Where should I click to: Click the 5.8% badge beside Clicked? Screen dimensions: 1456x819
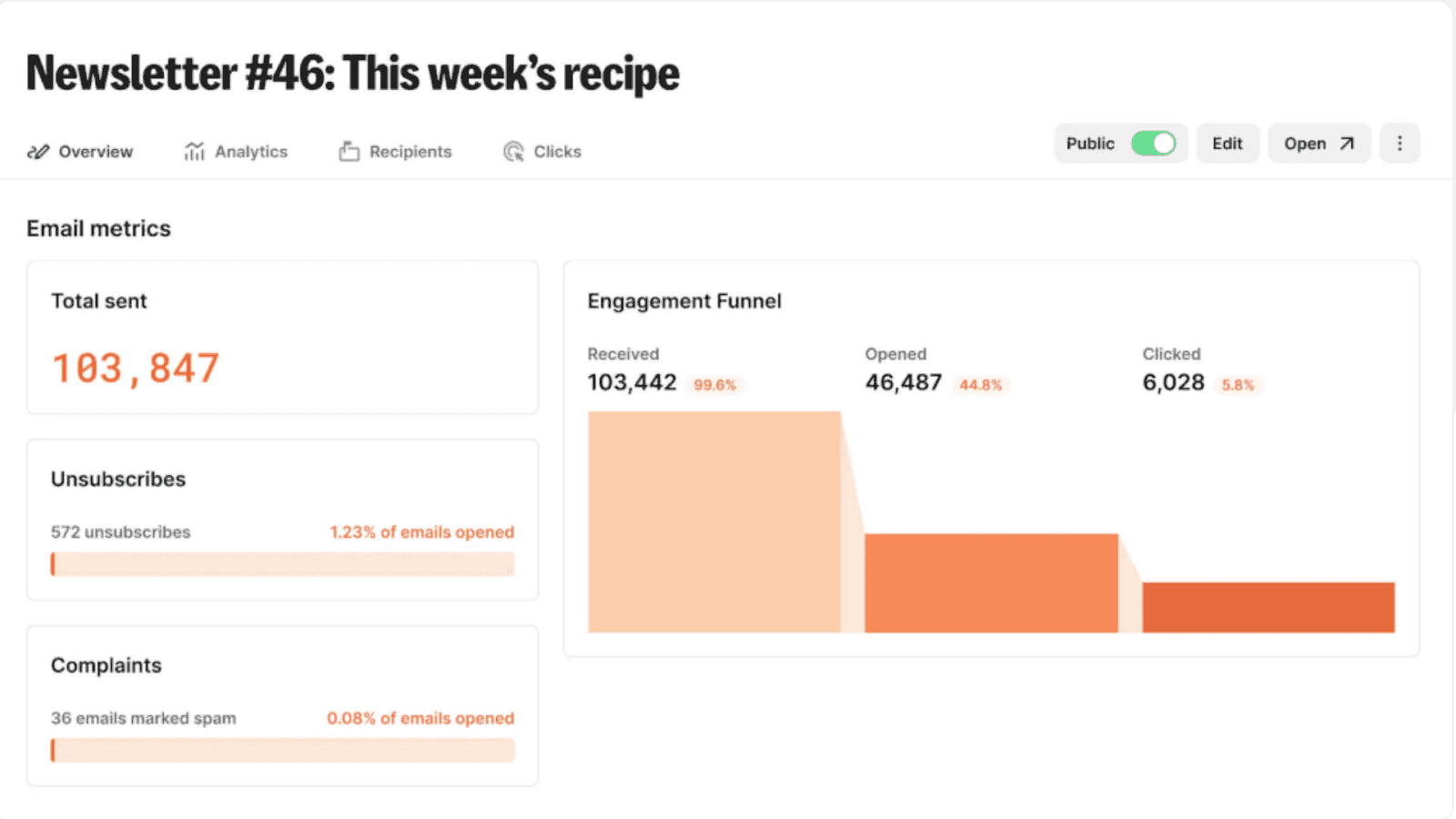1239,385
